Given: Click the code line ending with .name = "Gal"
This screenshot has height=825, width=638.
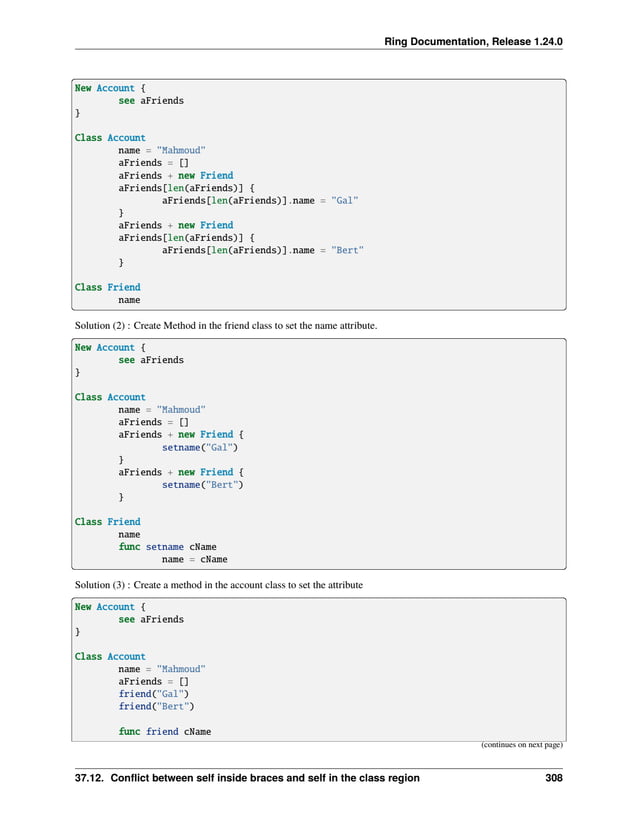Looking at the screenshot, I should (x=260, y=200).
